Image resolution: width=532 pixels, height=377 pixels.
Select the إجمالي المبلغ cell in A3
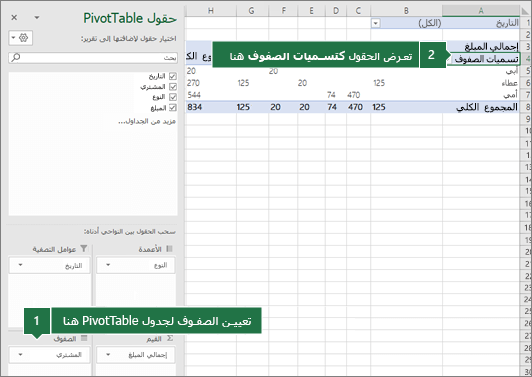[481, 46]
